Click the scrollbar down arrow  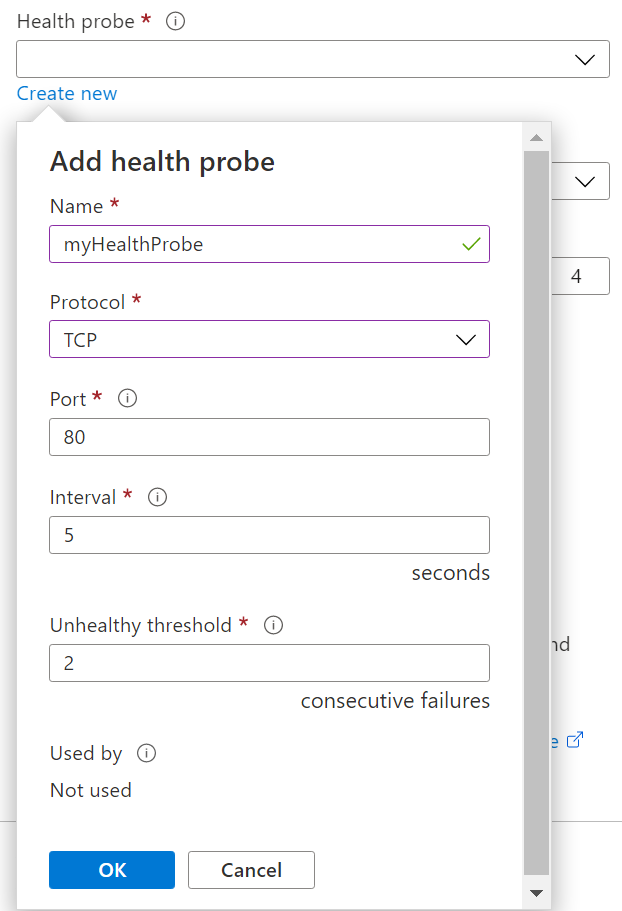pyautogui.click(x=536, y=893)
